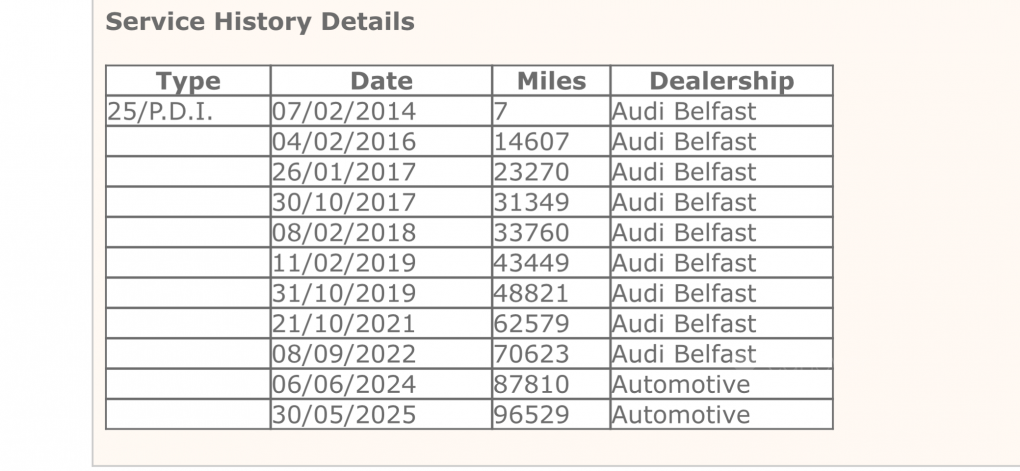Click Audi Belfast in first P.D.I. row
Image resolution: width=1020 pixels, height=471 pixels.
click(x=721, y=111)
